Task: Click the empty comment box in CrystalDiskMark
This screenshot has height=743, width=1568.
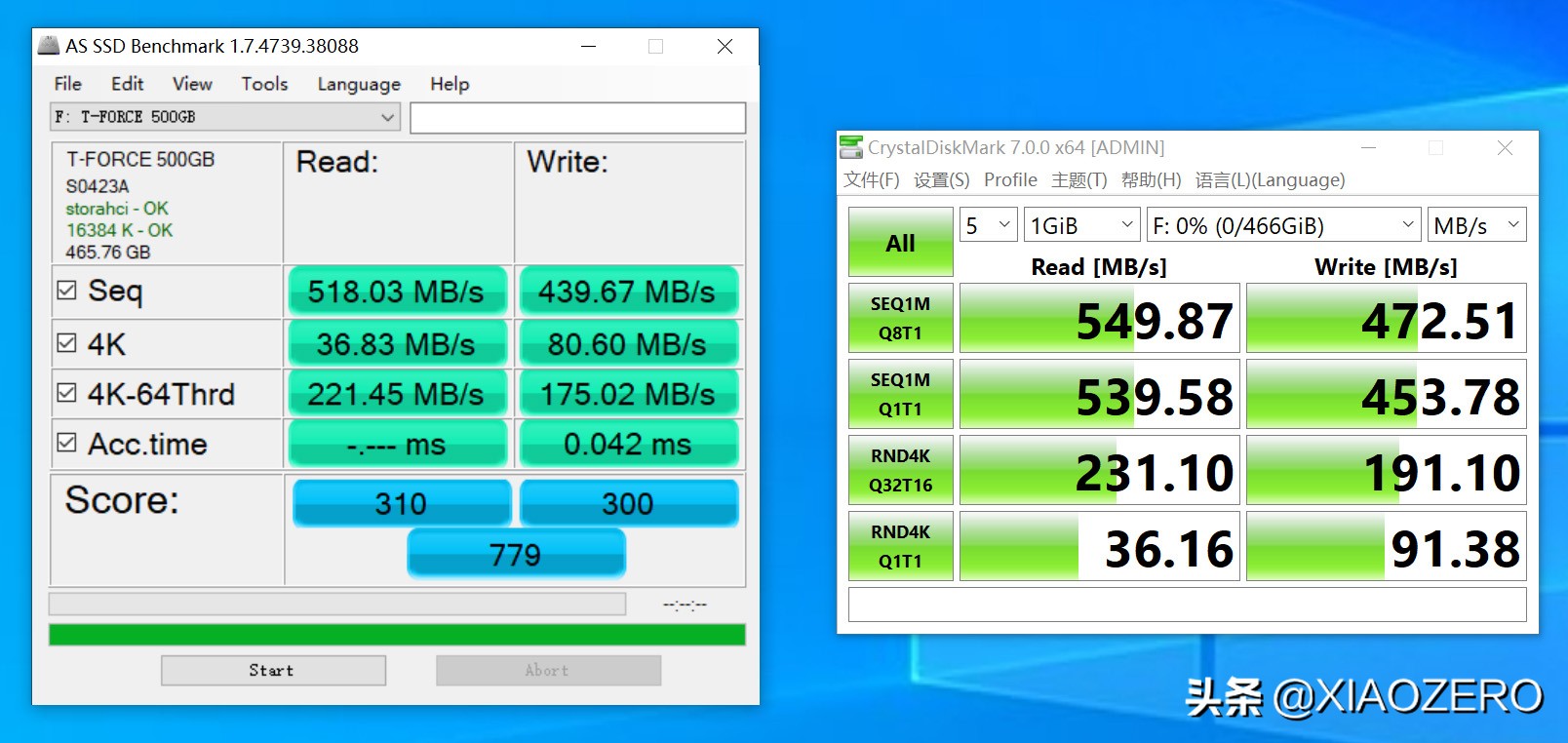Action: (x=1188, y=604)
